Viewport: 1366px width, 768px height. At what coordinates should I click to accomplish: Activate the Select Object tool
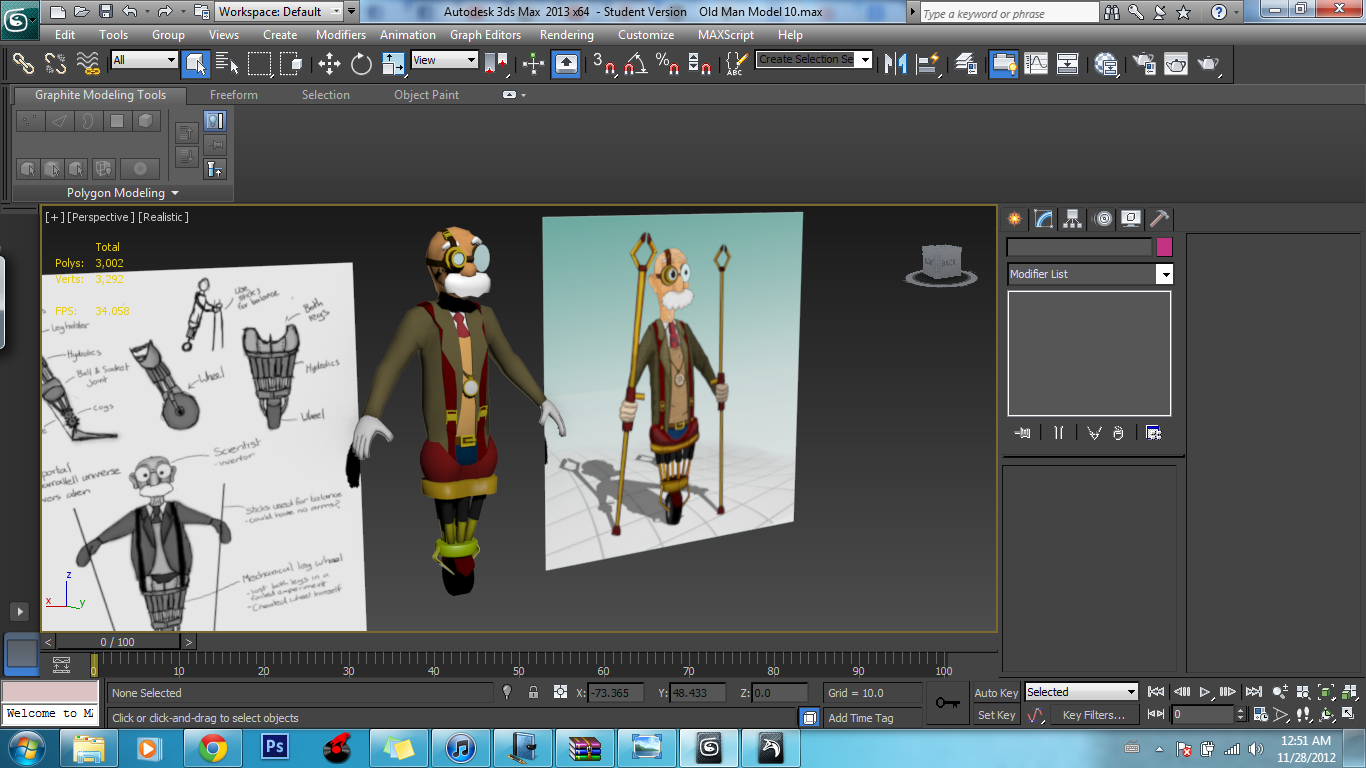[x=195, y=64]
